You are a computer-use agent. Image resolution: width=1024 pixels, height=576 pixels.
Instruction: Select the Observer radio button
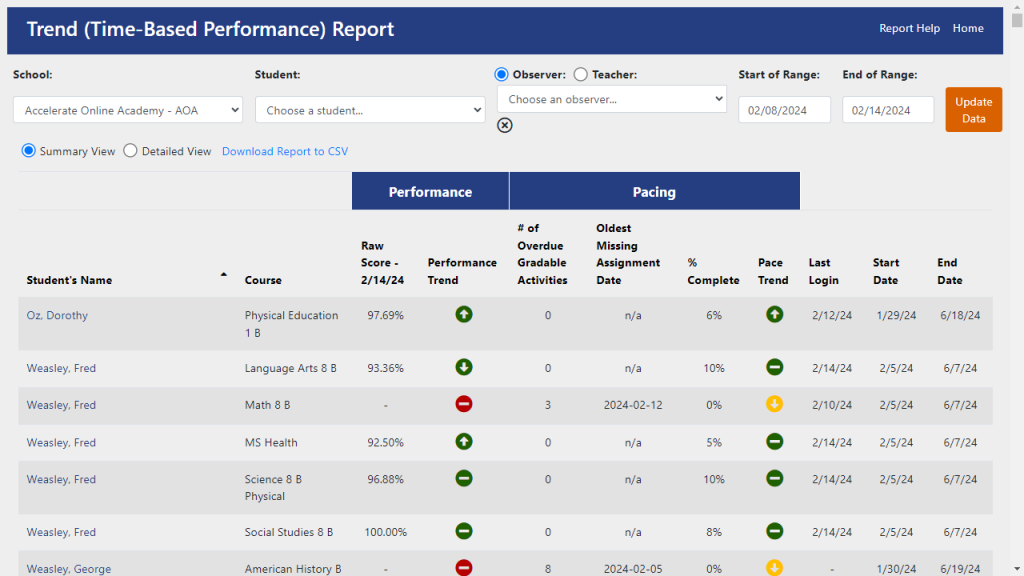tap(502, 74)
